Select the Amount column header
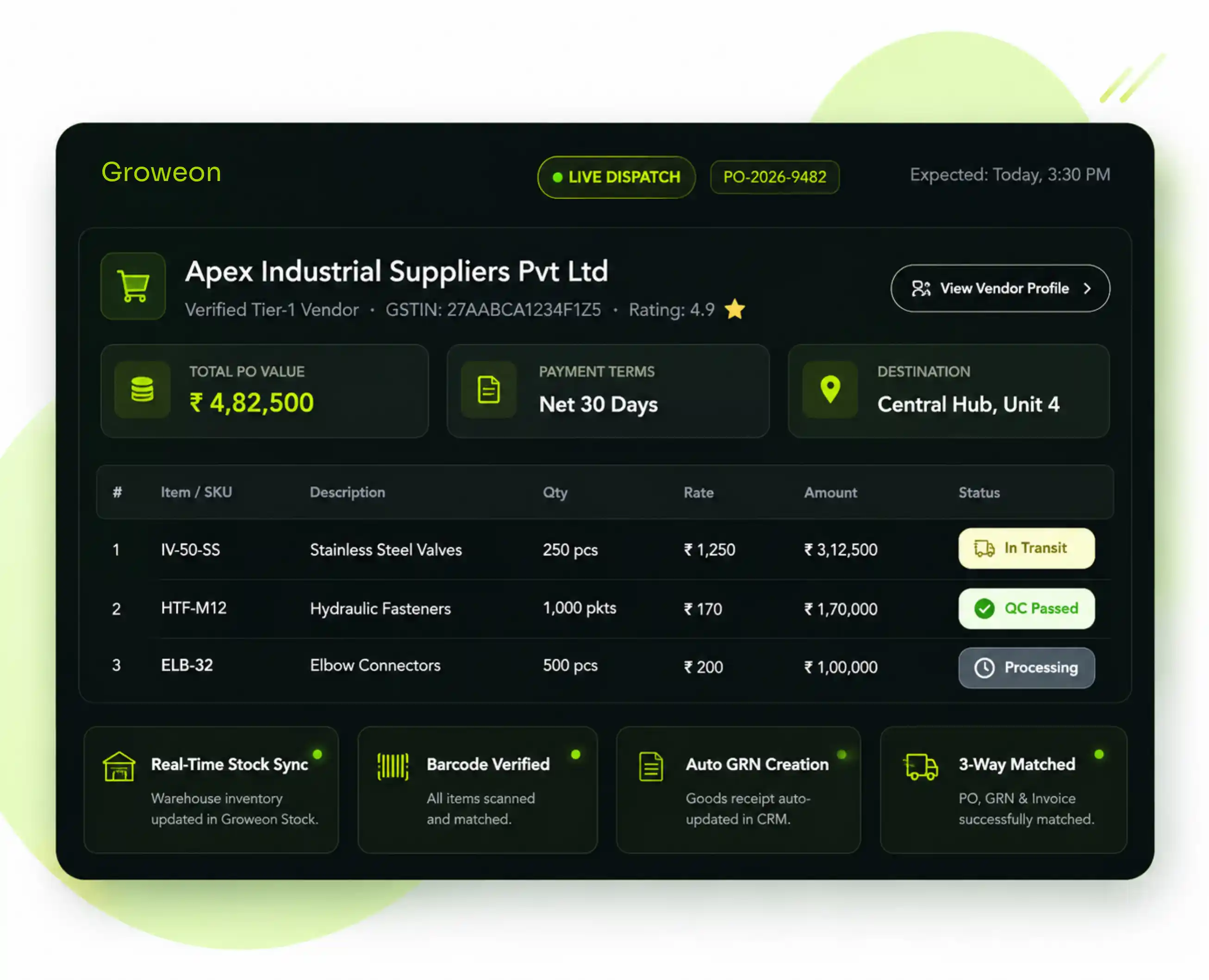Screen dimensions: 1209x980 click(830, 493)
